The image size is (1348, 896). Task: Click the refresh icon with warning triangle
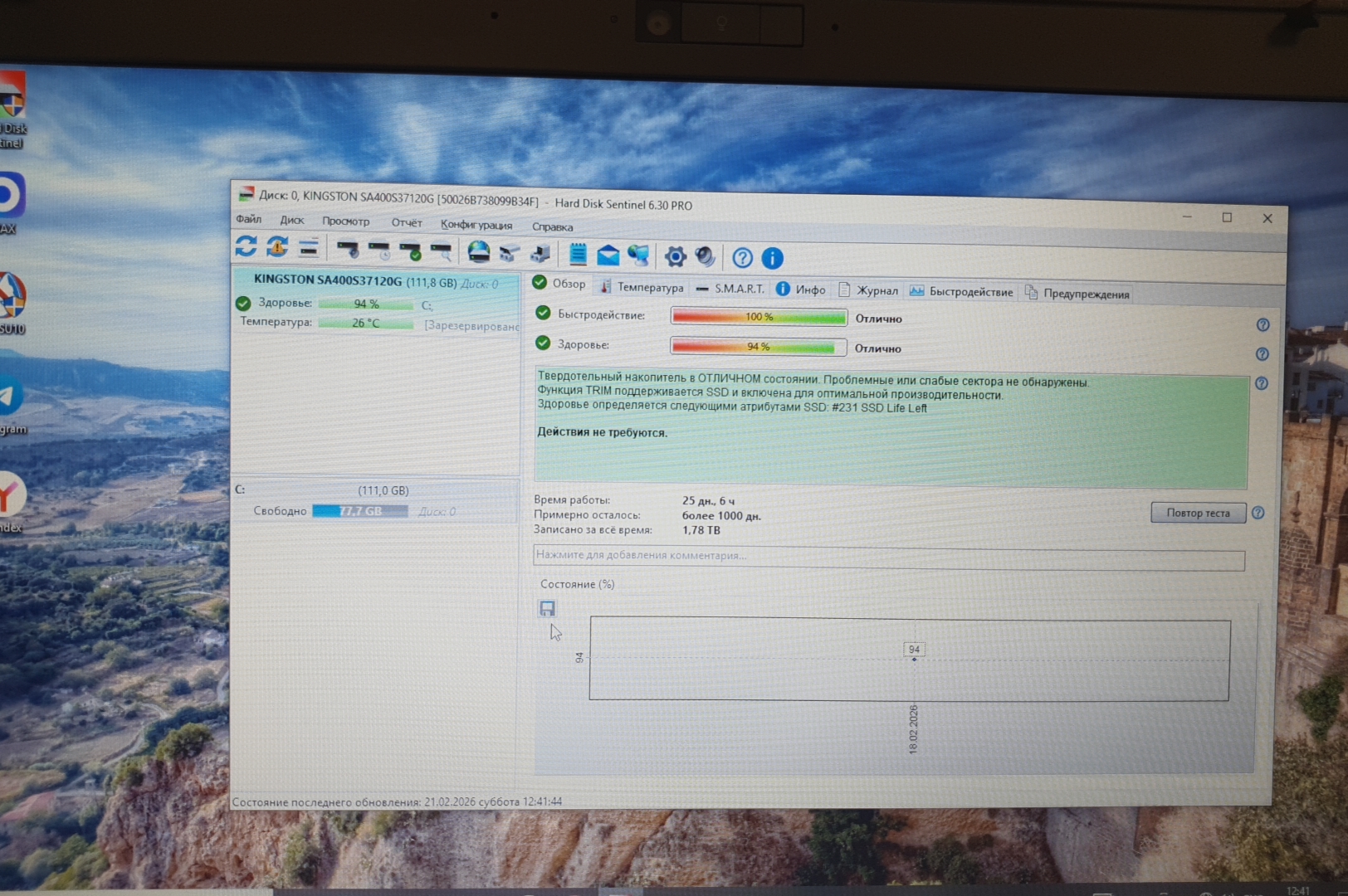277,247
